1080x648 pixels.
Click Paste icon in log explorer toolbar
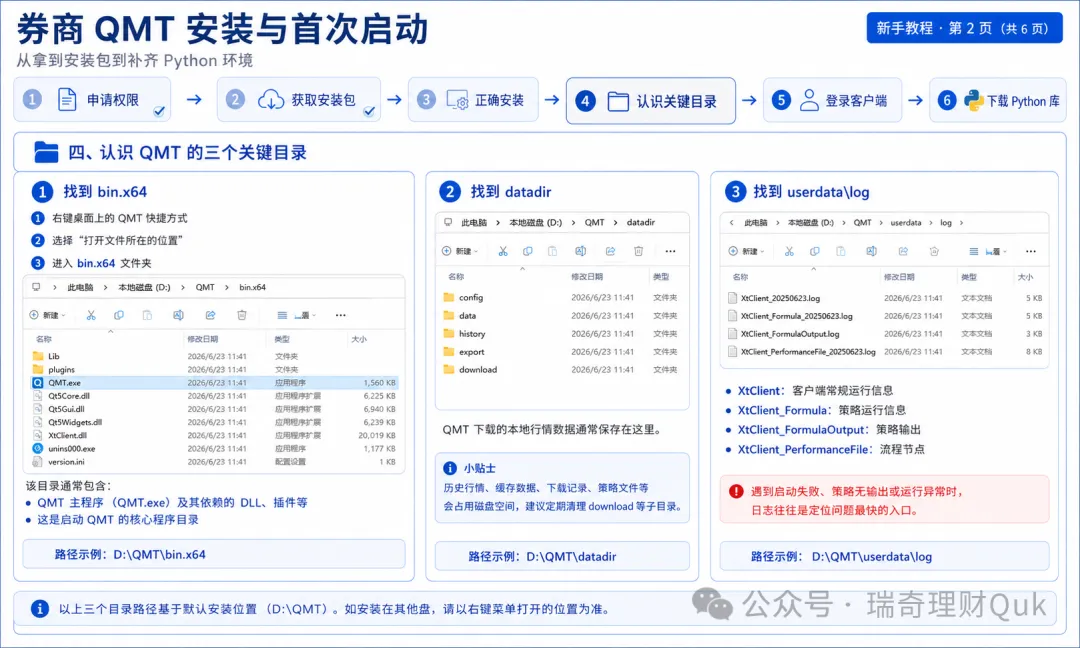coord(840,251)
